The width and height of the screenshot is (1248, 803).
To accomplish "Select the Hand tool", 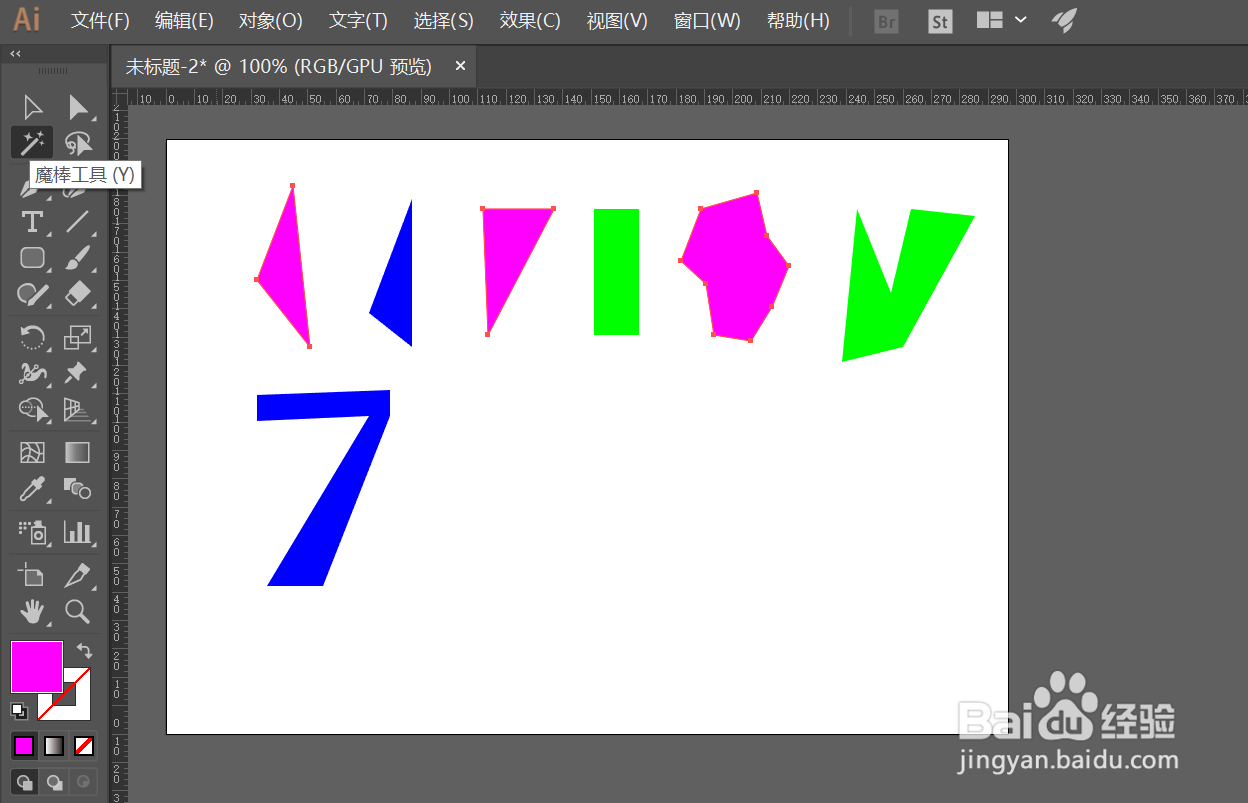I will pyautogui.click(x=33, y=611).
